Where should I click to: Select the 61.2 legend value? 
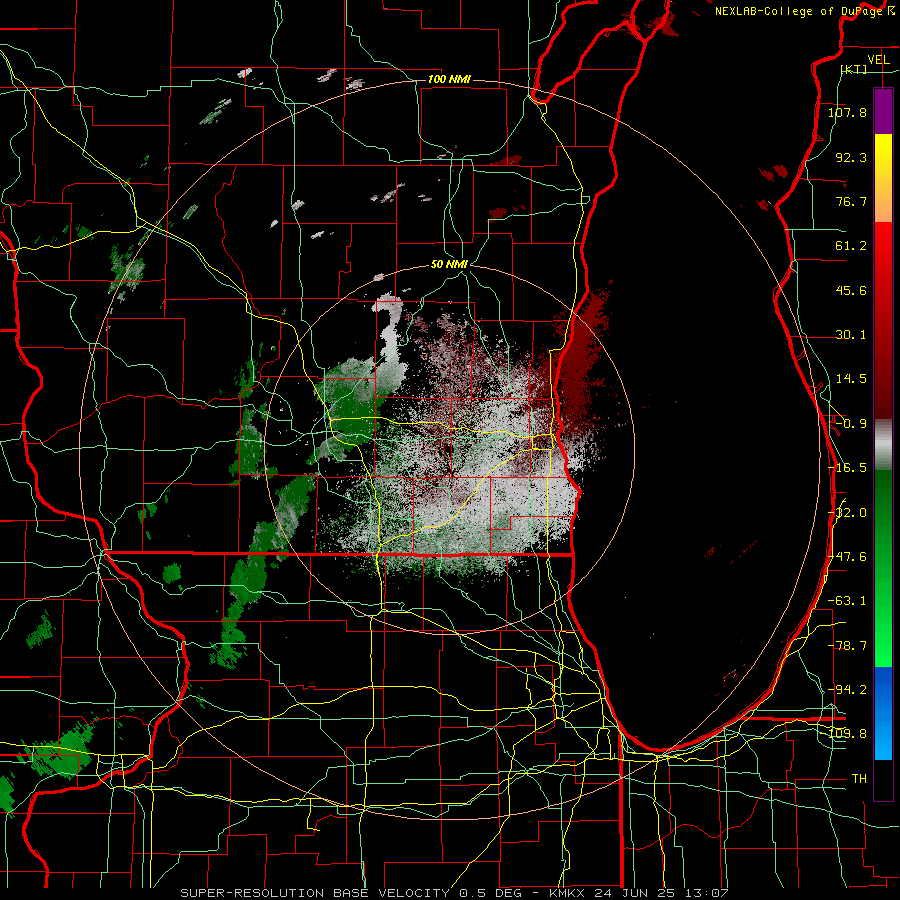(851, 245)
